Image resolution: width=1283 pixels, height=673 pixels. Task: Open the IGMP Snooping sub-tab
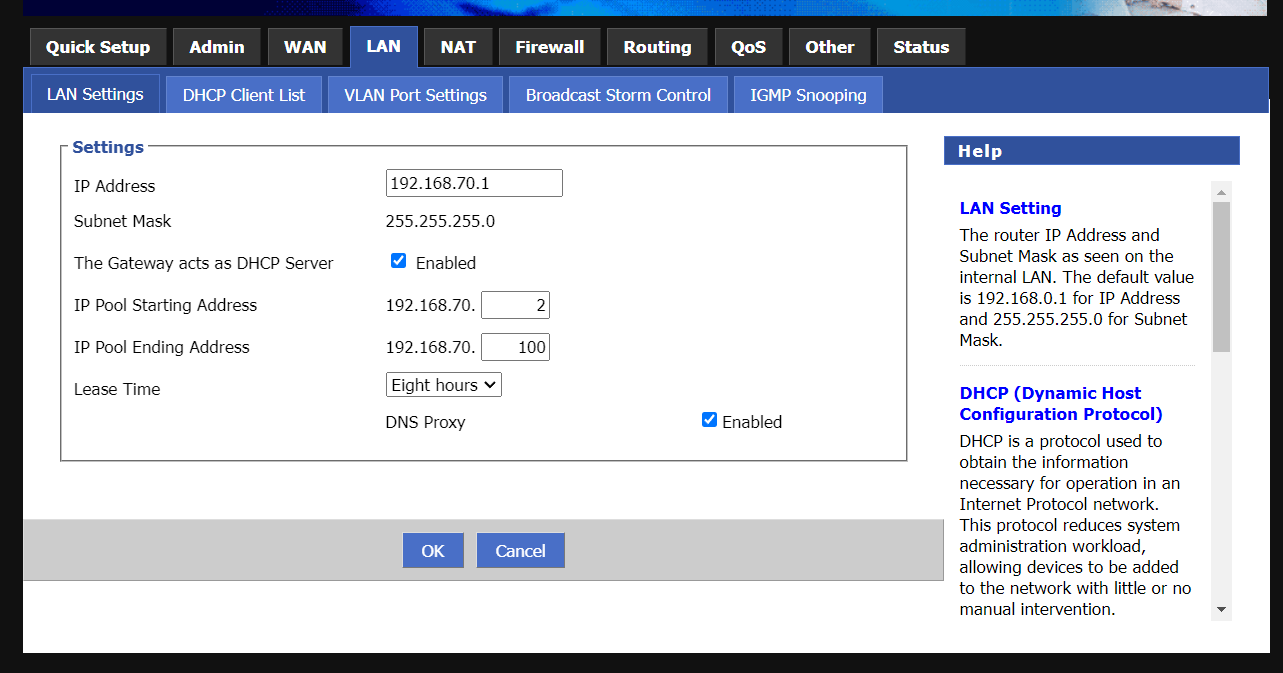(x=808, y=95)
